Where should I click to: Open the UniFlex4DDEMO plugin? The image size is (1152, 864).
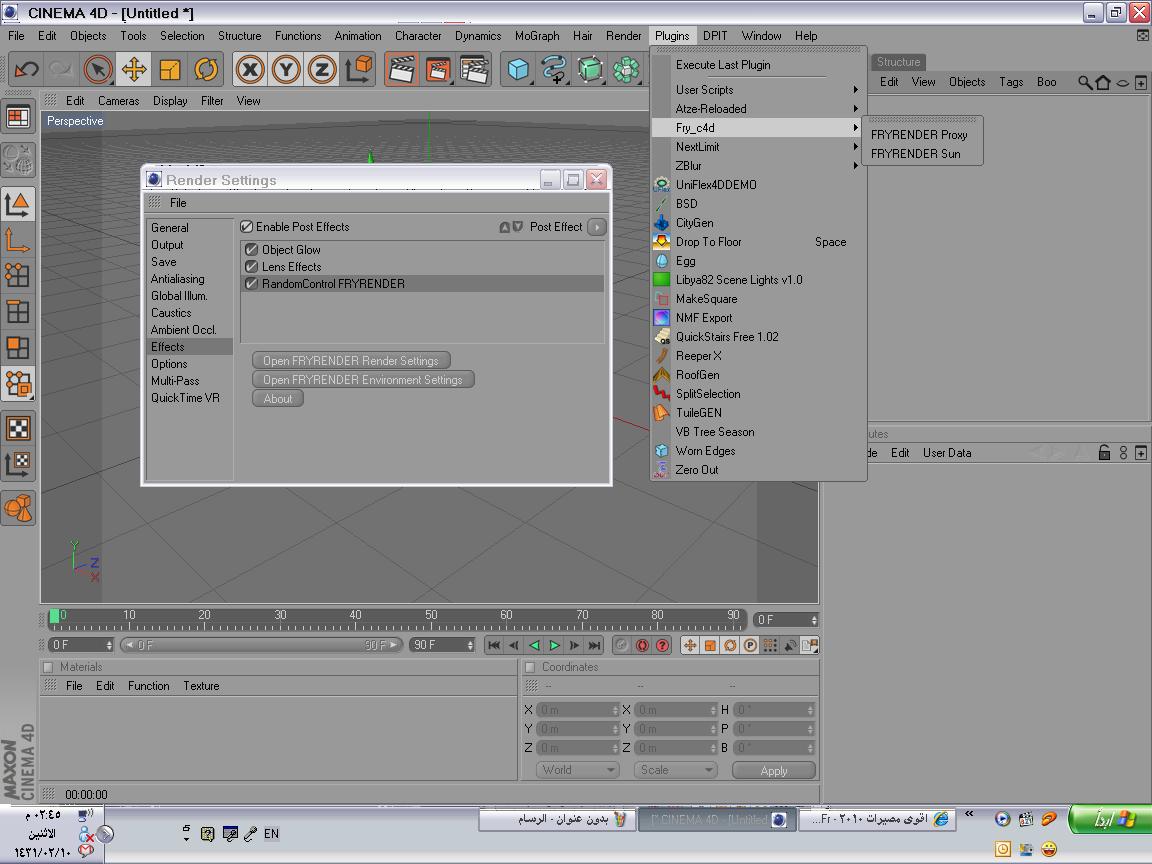[759, 184]
